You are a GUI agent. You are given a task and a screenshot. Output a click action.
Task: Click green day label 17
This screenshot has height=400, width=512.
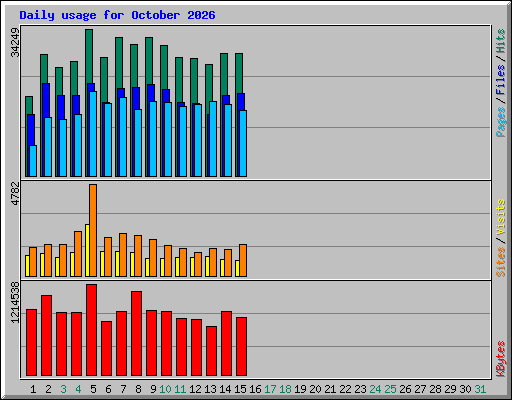tap(270, 389)
